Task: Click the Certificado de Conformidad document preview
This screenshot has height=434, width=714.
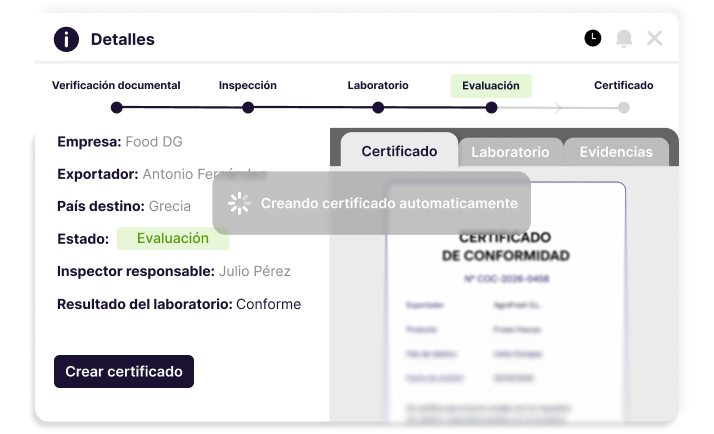Action: tap(506, 302)
